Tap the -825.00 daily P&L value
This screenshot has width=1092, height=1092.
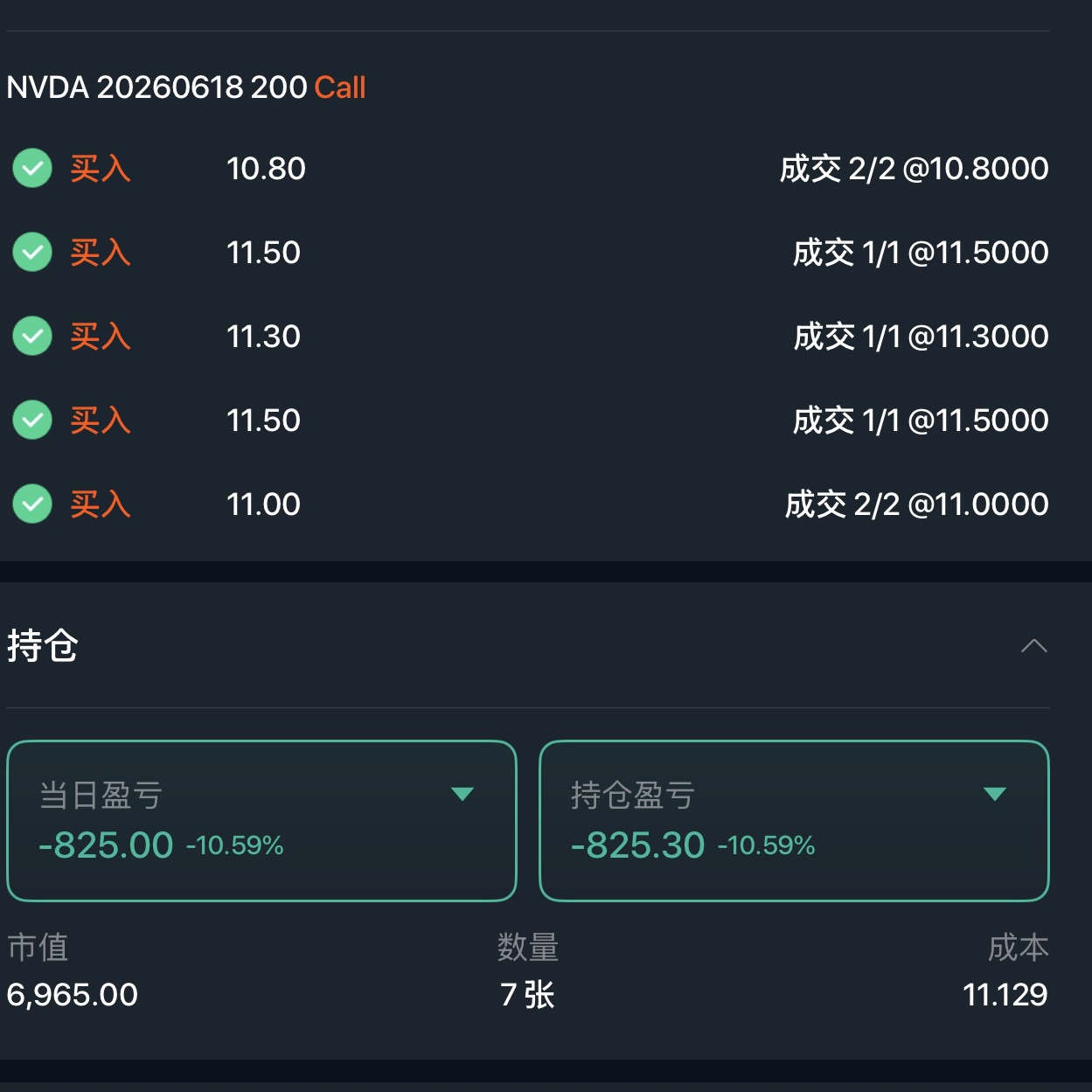(106, 845)
